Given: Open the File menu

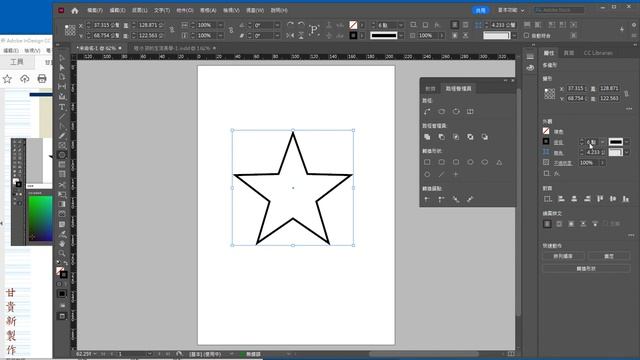Looking at the screenshot, I should (95, 10).
